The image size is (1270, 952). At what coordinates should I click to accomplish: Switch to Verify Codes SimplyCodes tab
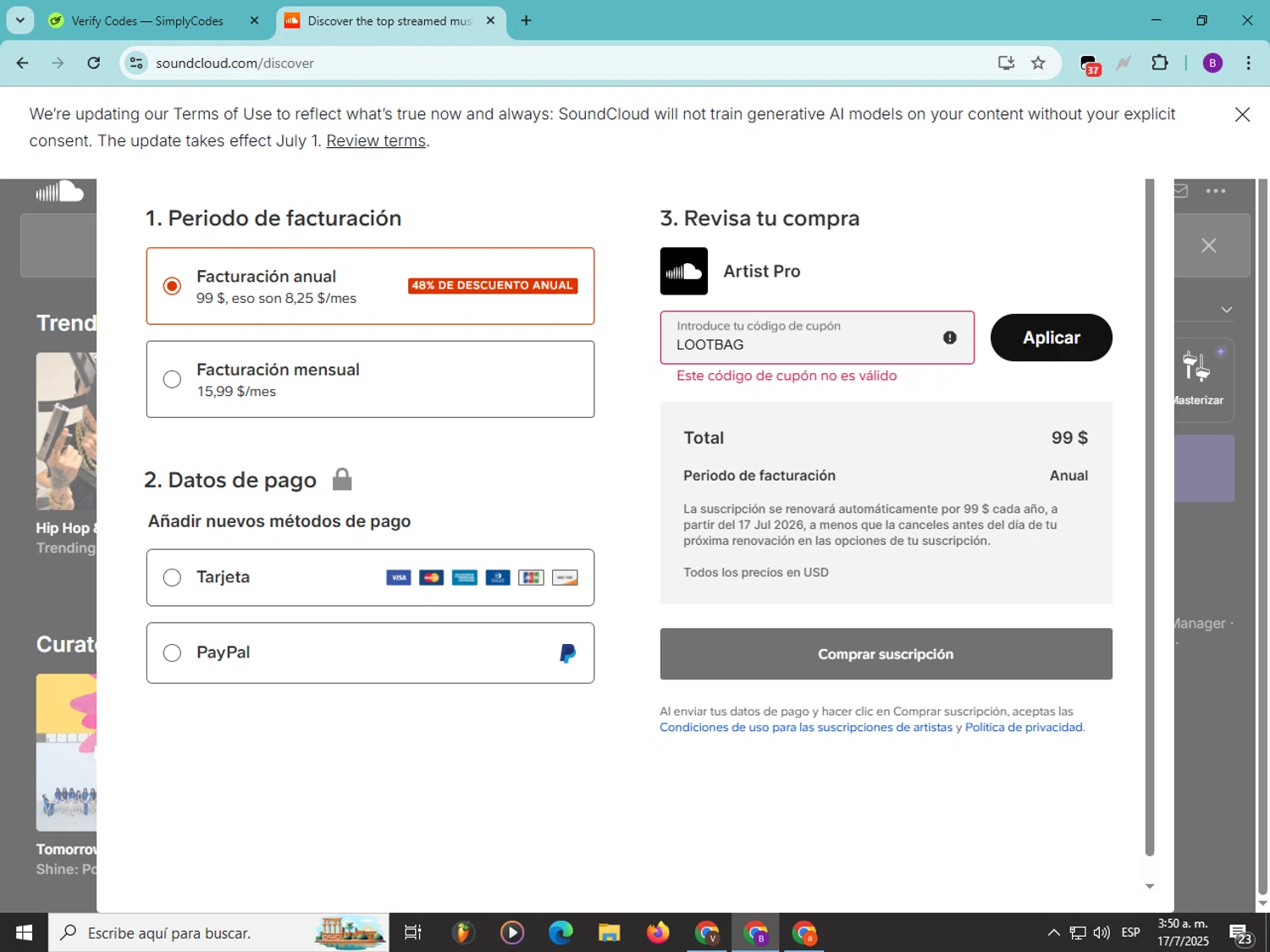(147, 20)
